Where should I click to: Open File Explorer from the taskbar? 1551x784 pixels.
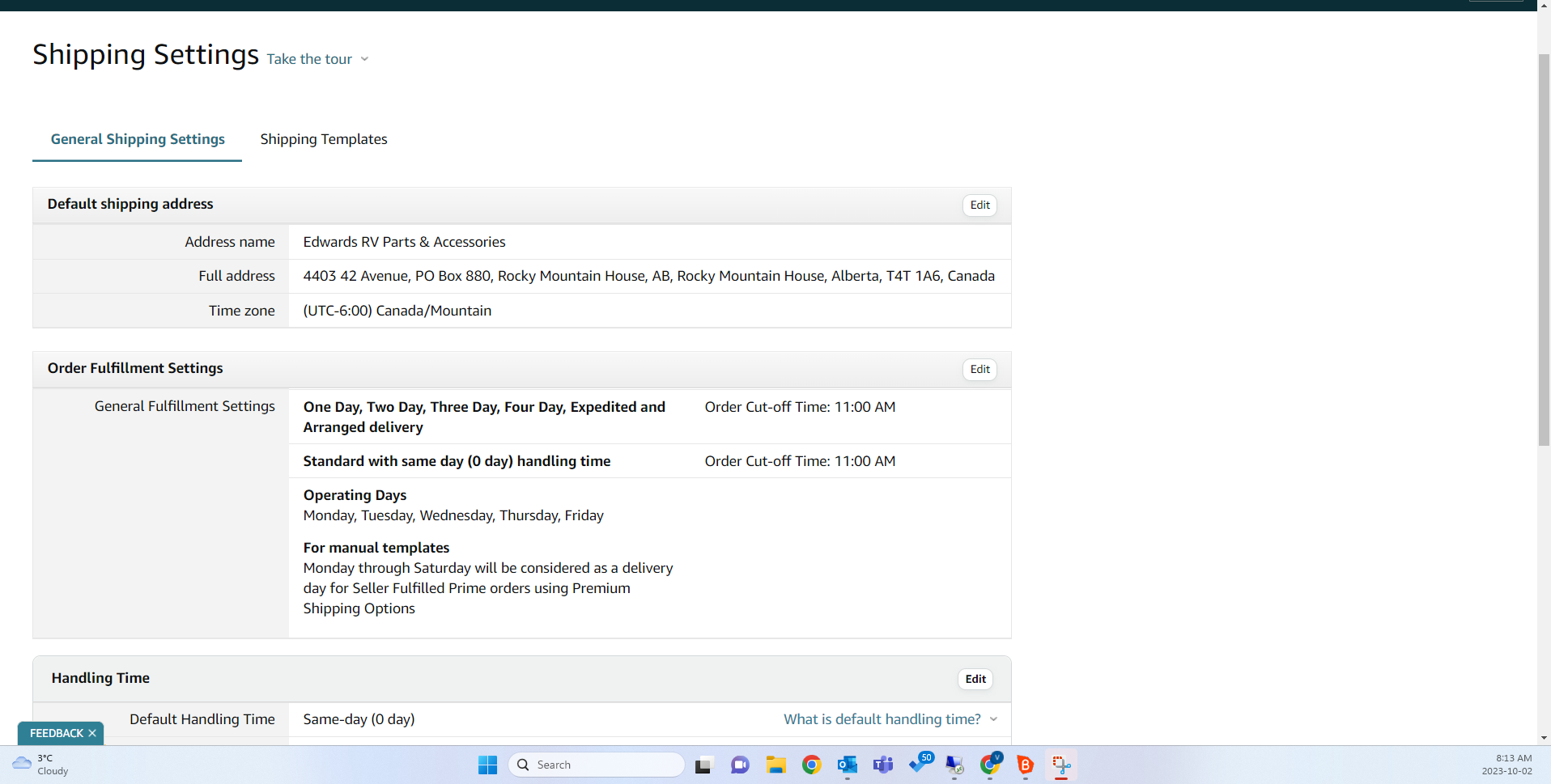pos(776,765)
